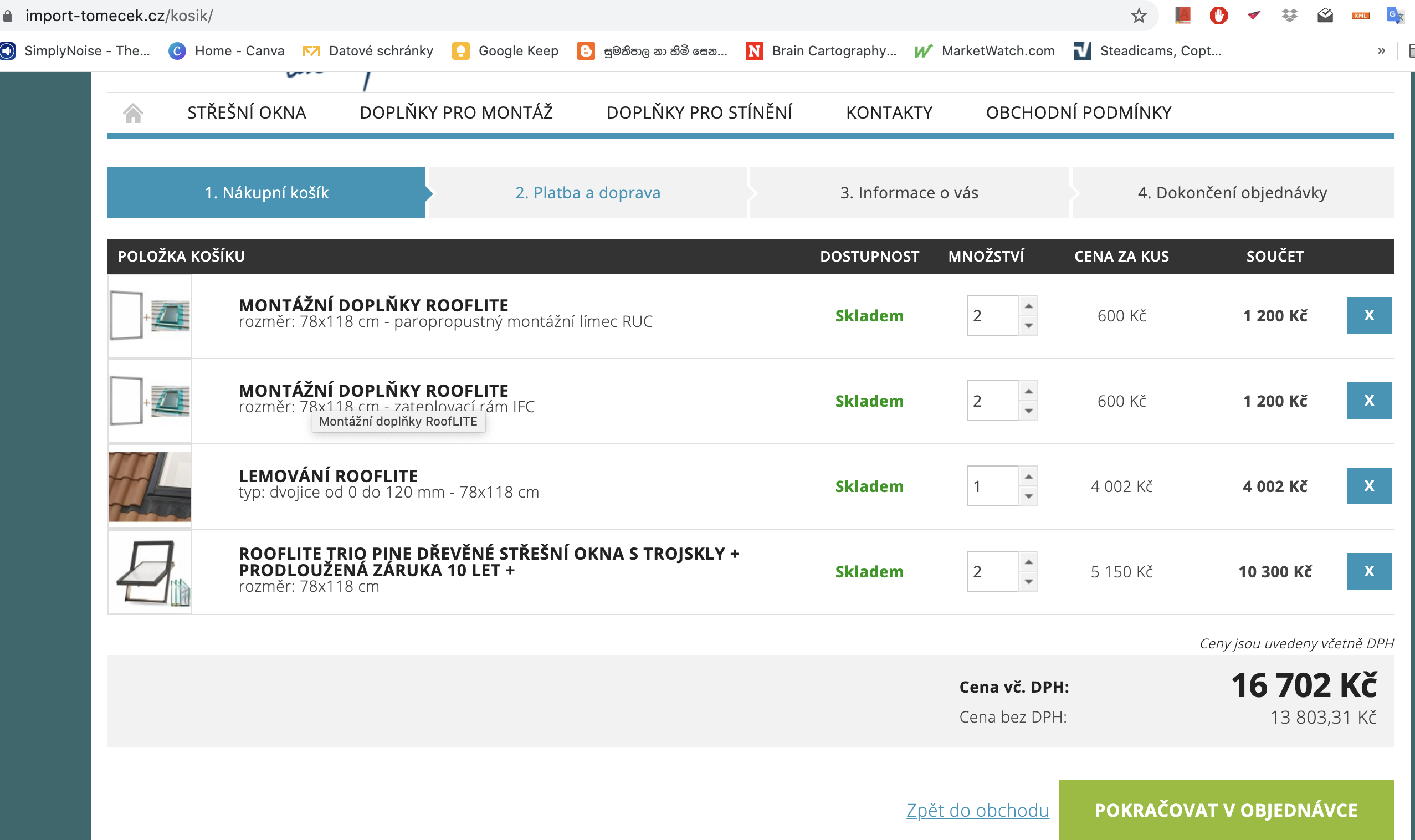Decrease quantity of zateplovací rám IFC
Image resolution: width=1415 pixels, height=840 pixels.
click(1028, 411)
